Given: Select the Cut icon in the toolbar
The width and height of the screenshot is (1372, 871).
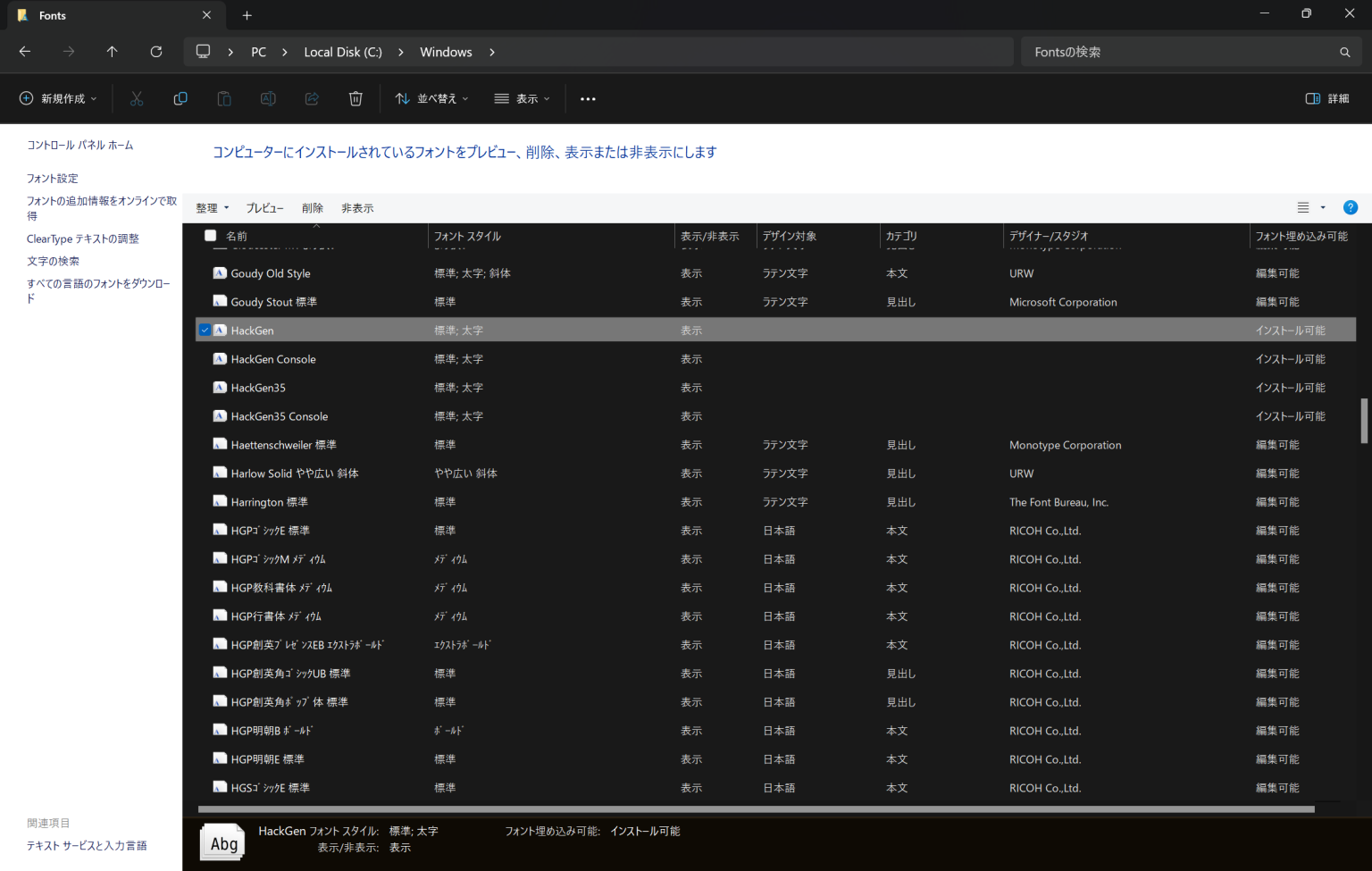Looking at the screenshot, I should click(136, 98).
